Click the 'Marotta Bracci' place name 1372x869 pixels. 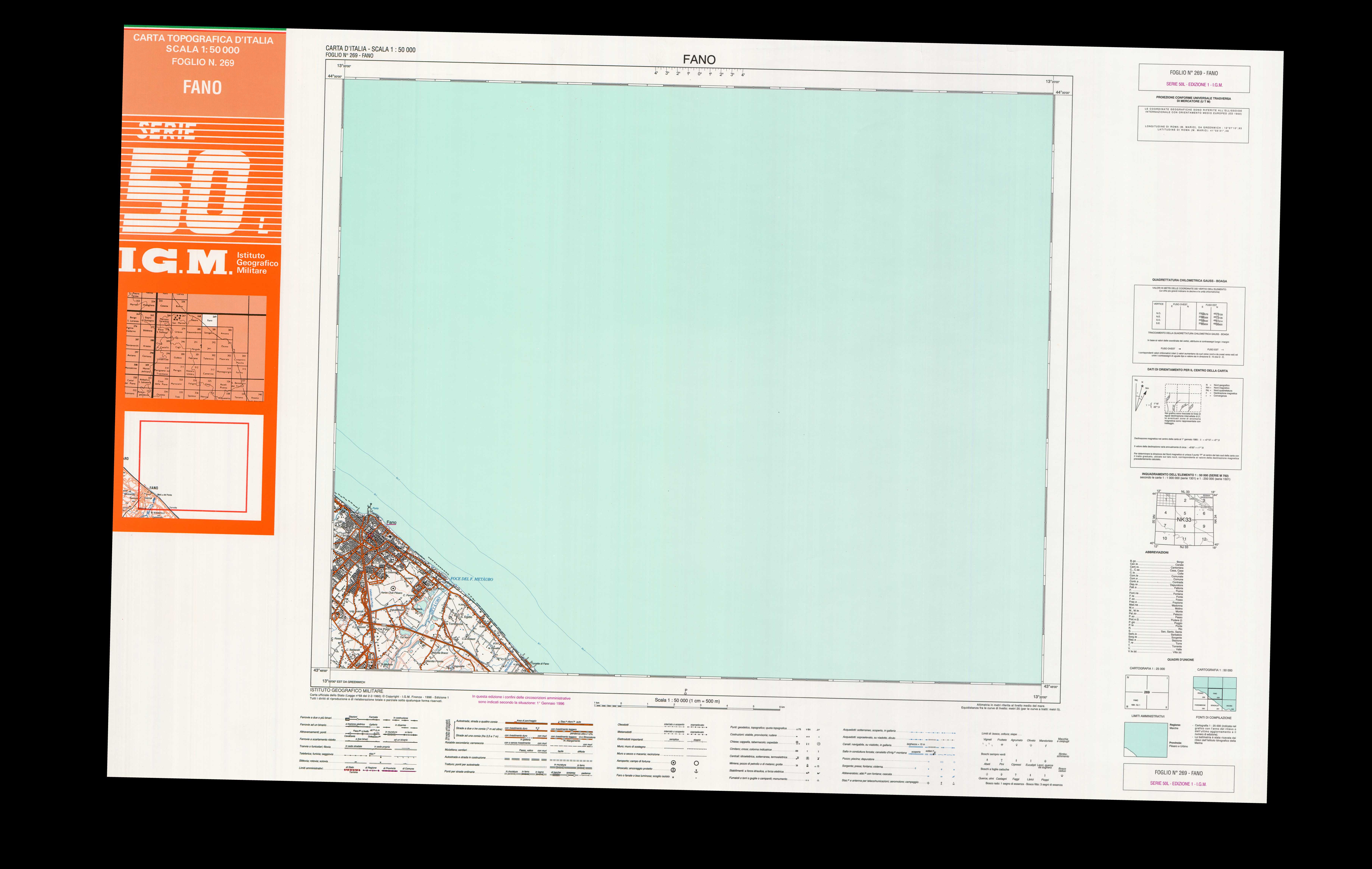[440, 653]
